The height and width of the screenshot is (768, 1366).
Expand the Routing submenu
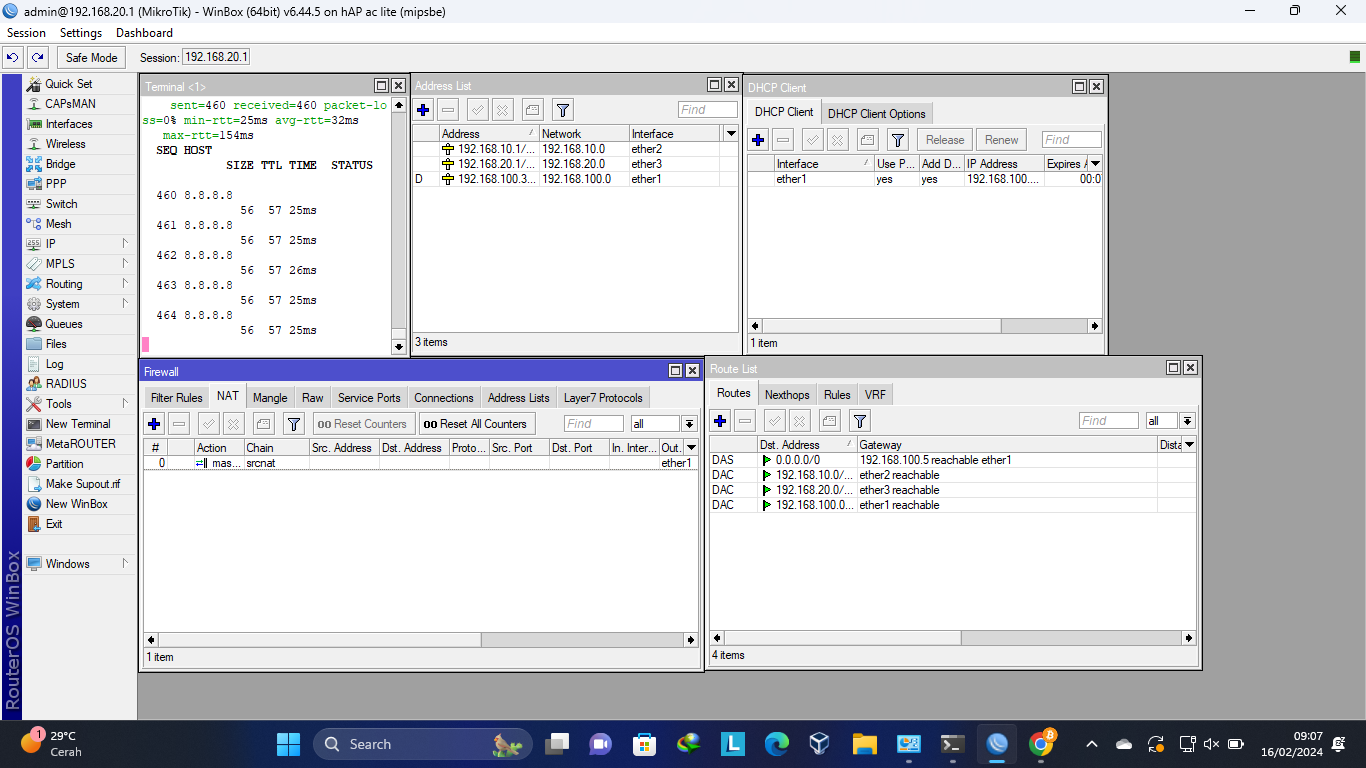79,284
